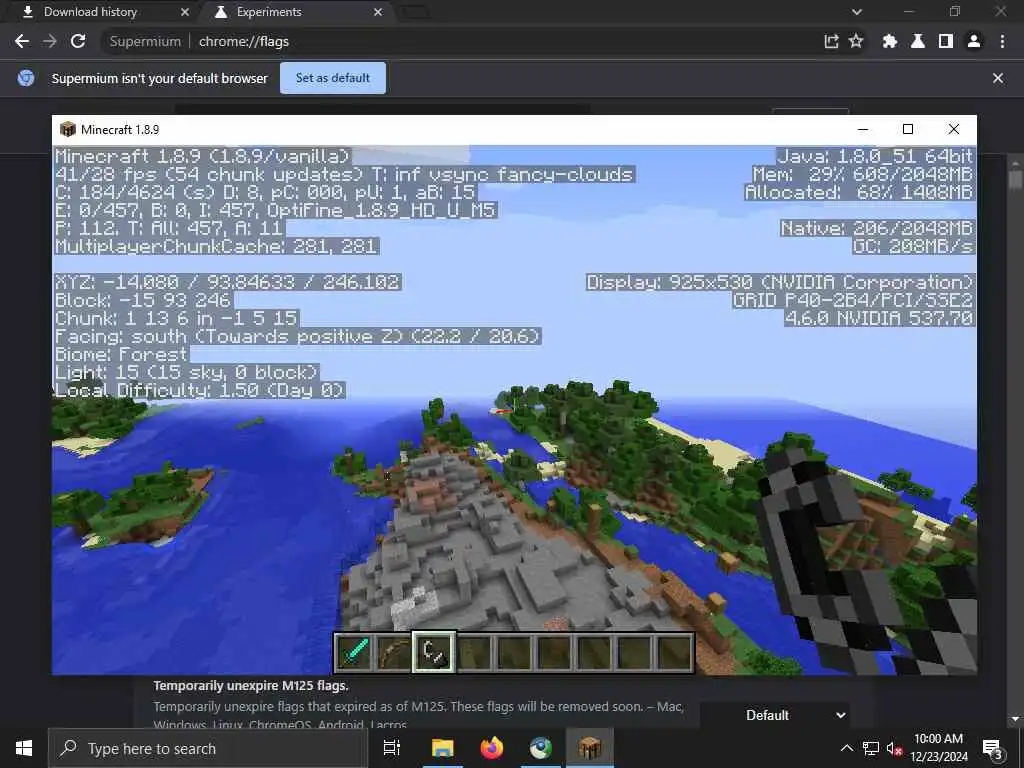
Task: Click 'Temporarily unexpire M125 flags.' heading
Action: point(251,686)
